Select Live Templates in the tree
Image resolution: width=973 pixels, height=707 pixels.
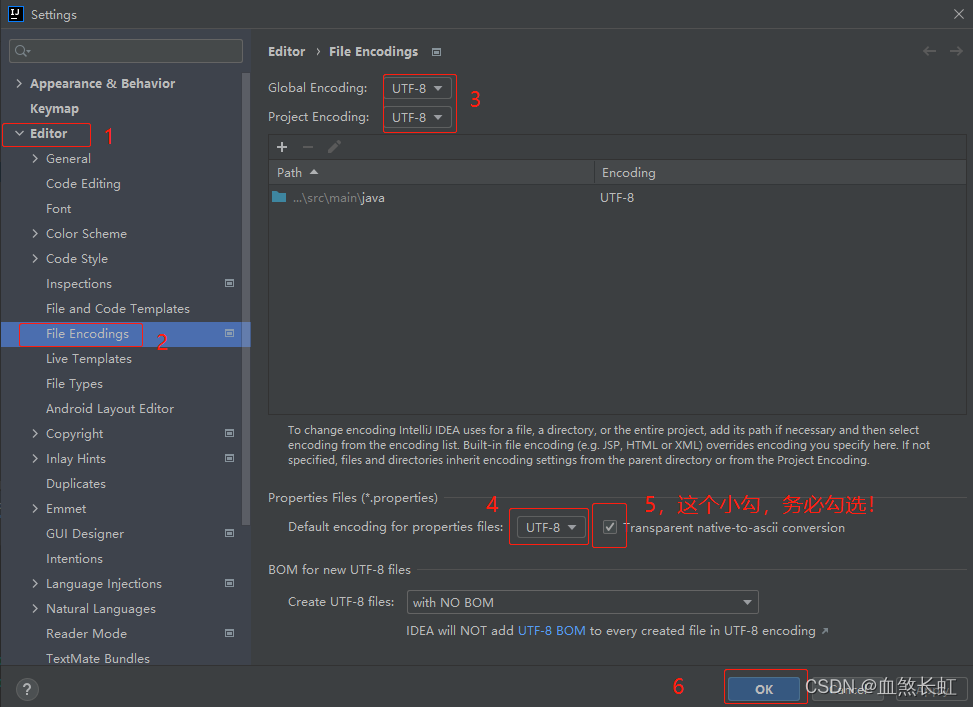[89, 359]
